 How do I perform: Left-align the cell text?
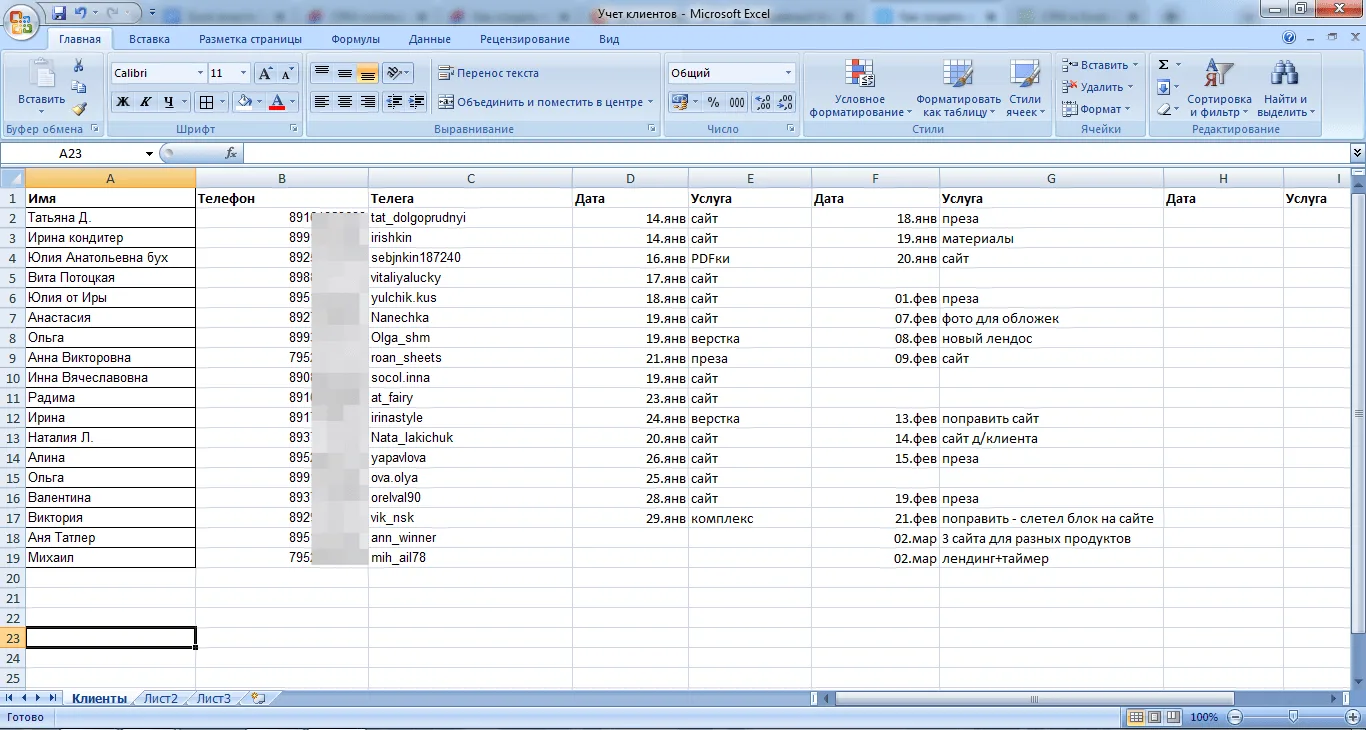click(x=321, y=102)
